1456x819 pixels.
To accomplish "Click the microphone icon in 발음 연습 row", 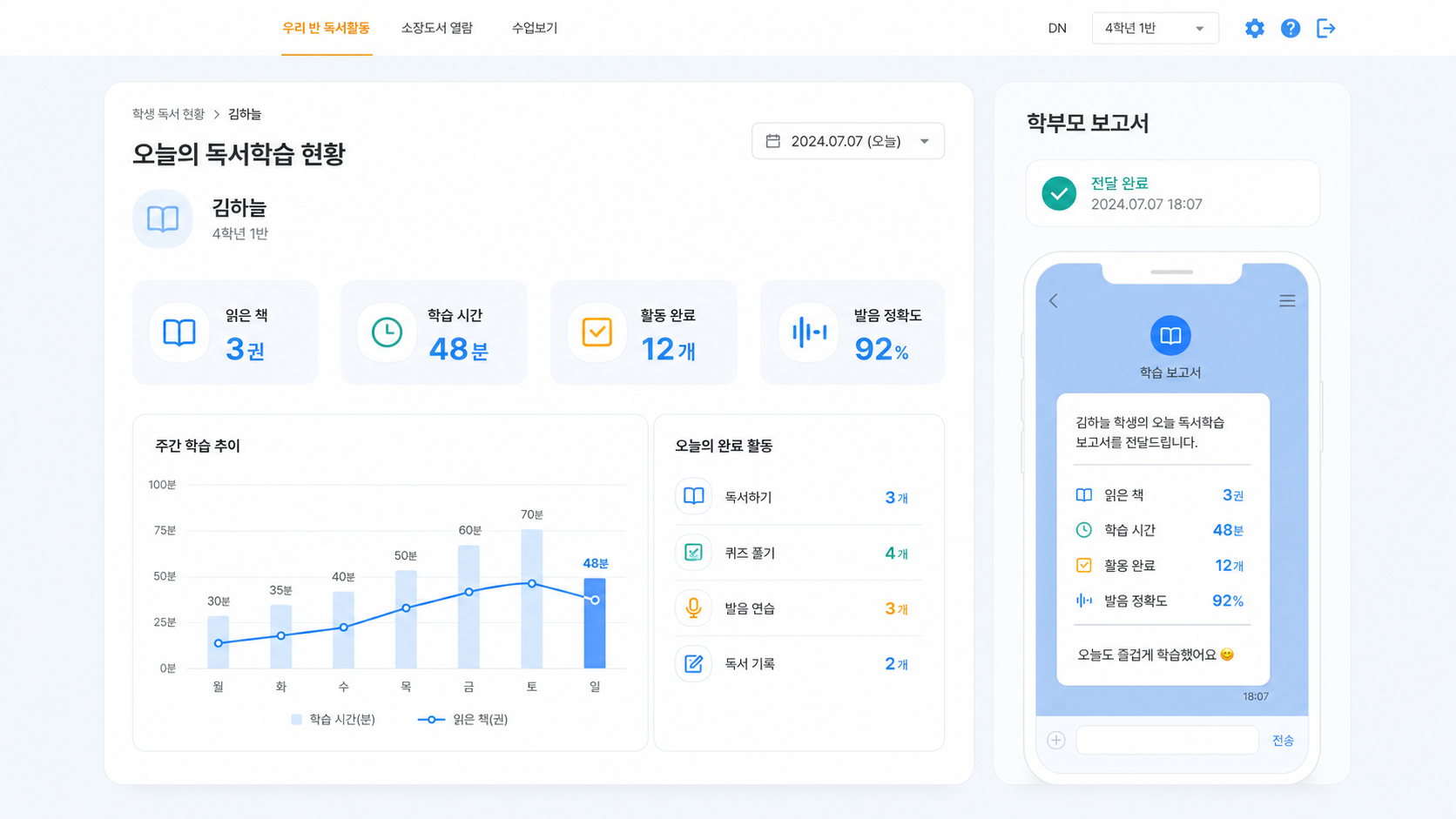I will 693,608.
